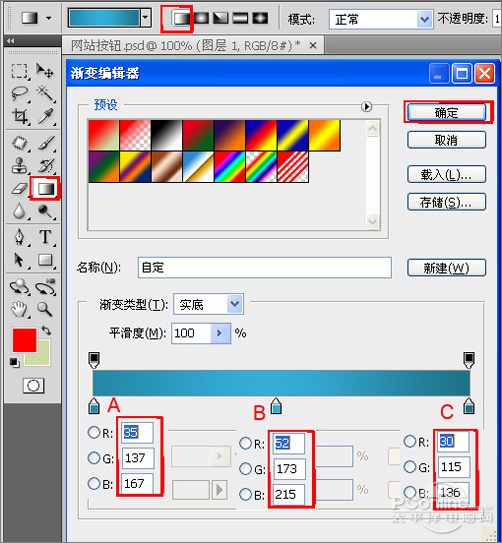Choose Radial Gradient in options bar

(201, 18)
